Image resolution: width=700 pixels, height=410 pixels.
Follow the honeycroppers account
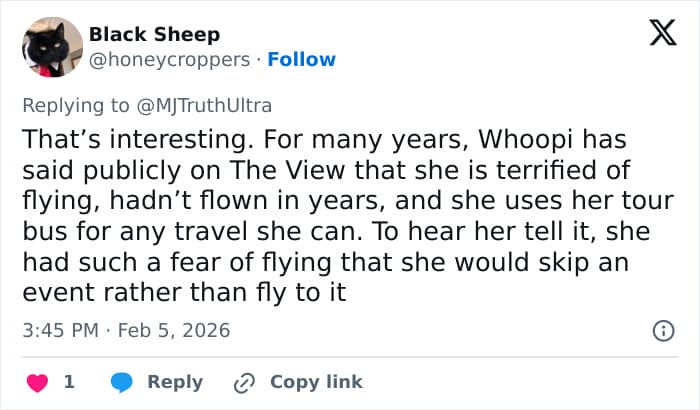pyautogui.click(x=301, y=59)
